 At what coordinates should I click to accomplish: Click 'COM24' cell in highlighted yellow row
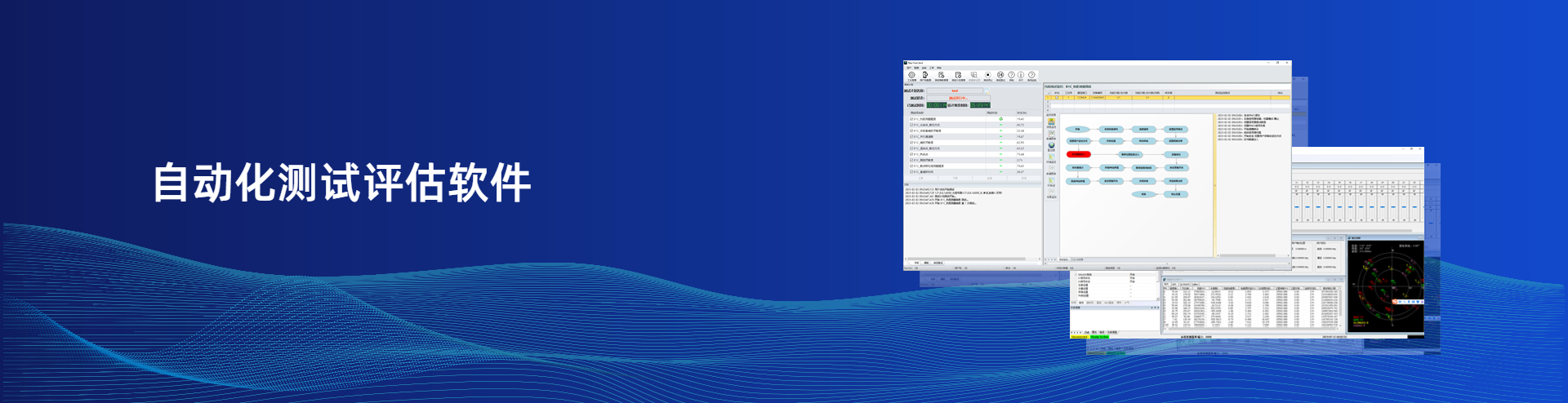click(1082, 97)
